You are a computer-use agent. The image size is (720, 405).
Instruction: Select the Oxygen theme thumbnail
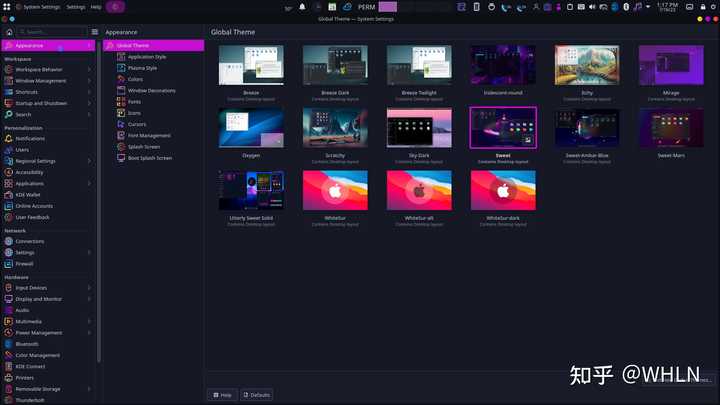coord(251,128)
